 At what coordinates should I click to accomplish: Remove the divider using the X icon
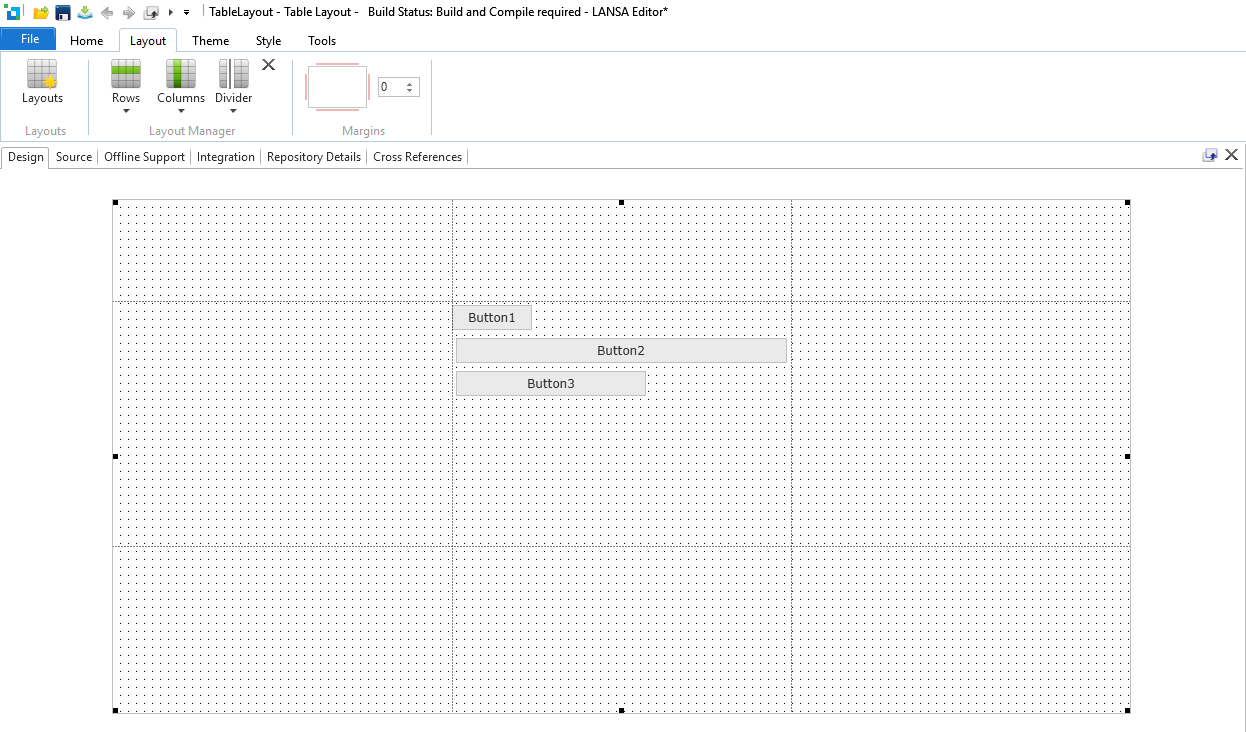click(268, 64)
